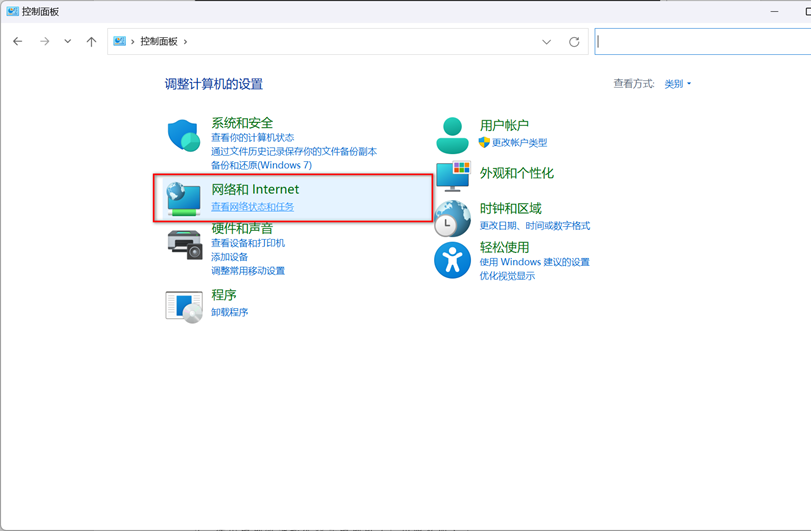Open 时钟和区域 category
Viewport: 811px width, 531px height.
(510, 208)
